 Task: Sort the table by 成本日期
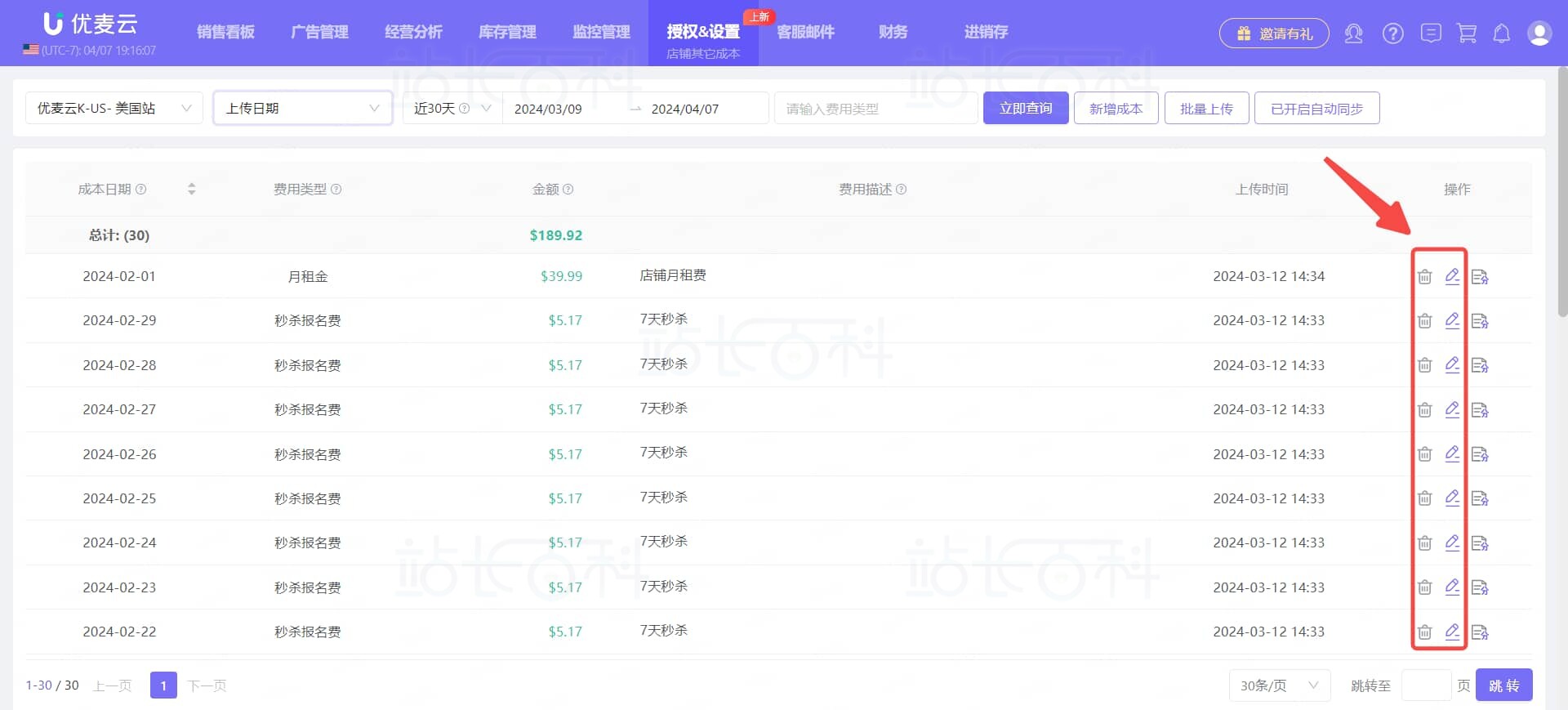click(x=191, y=189)
